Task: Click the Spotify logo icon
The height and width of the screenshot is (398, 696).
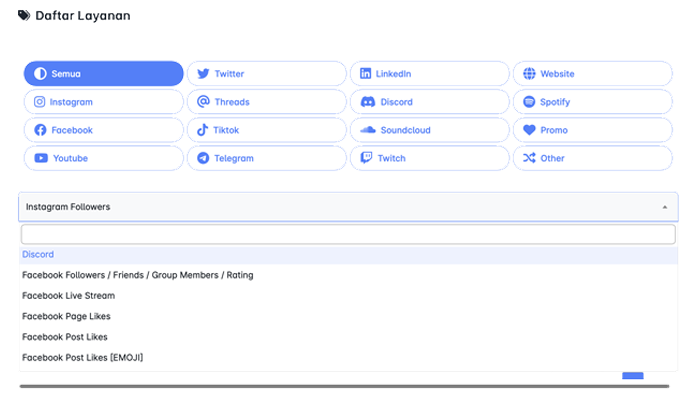Action: (x=529, y=102)
